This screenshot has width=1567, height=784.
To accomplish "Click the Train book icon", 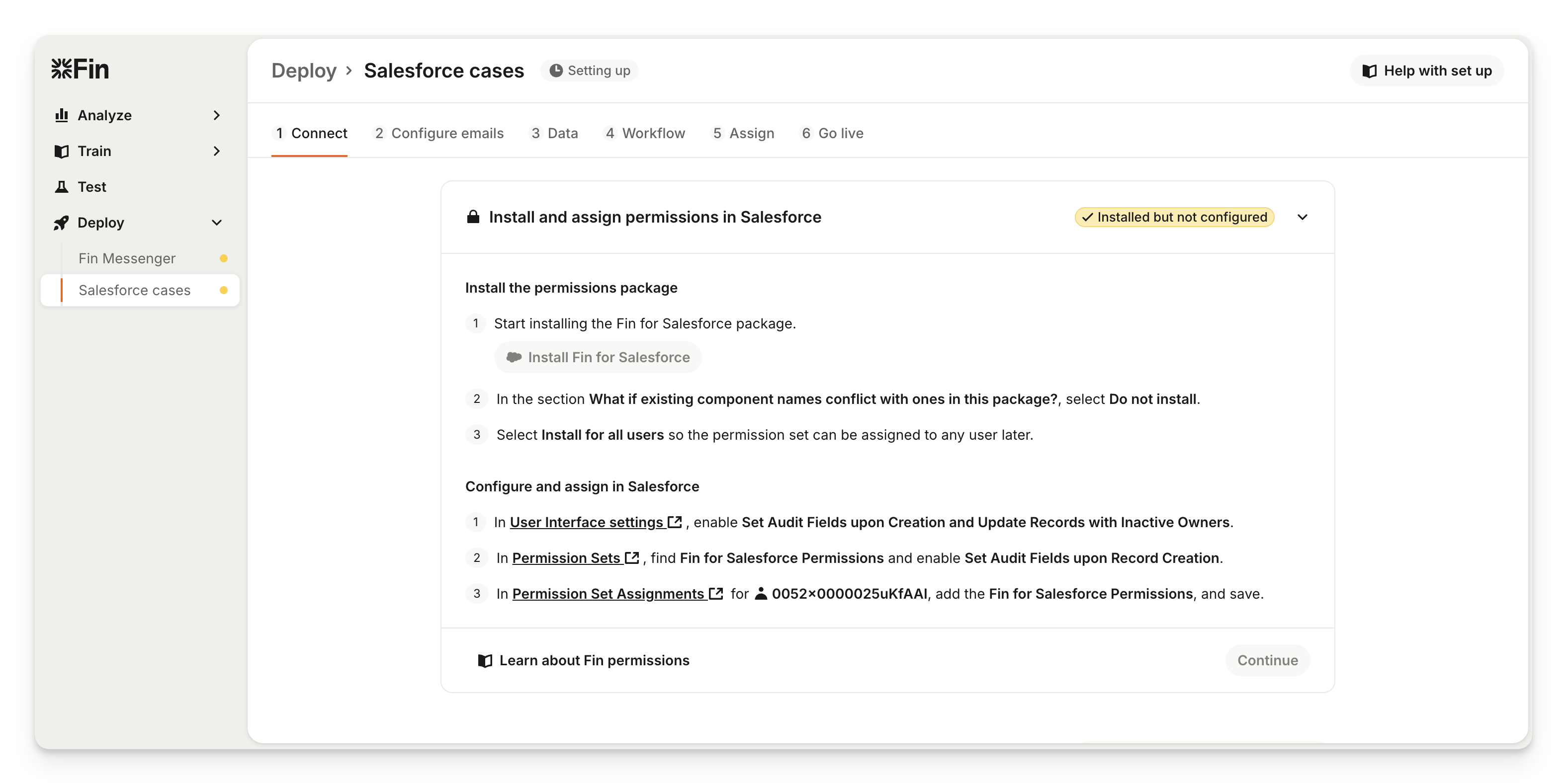I will pyautogui.click(x=62, y=152).
